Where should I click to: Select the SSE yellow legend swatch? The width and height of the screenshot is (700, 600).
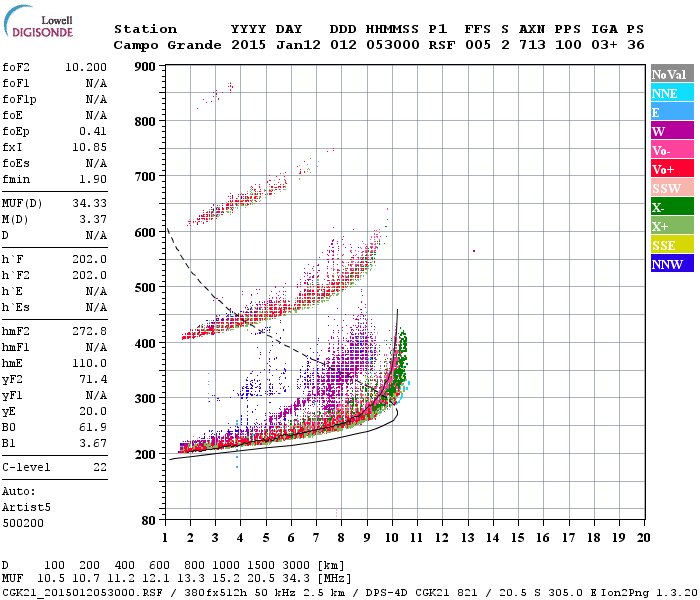[x=672, y=245]
